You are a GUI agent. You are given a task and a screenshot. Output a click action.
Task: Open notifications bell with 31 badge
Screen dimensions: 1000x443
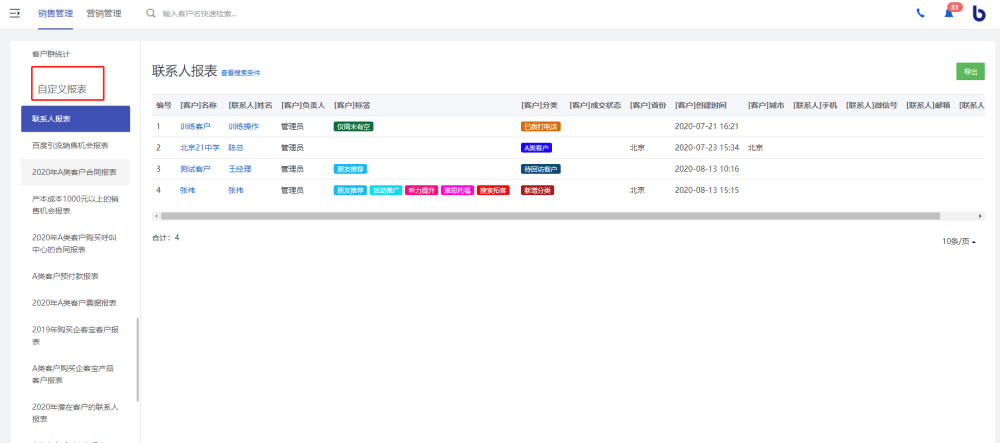[x=949, y=14]
